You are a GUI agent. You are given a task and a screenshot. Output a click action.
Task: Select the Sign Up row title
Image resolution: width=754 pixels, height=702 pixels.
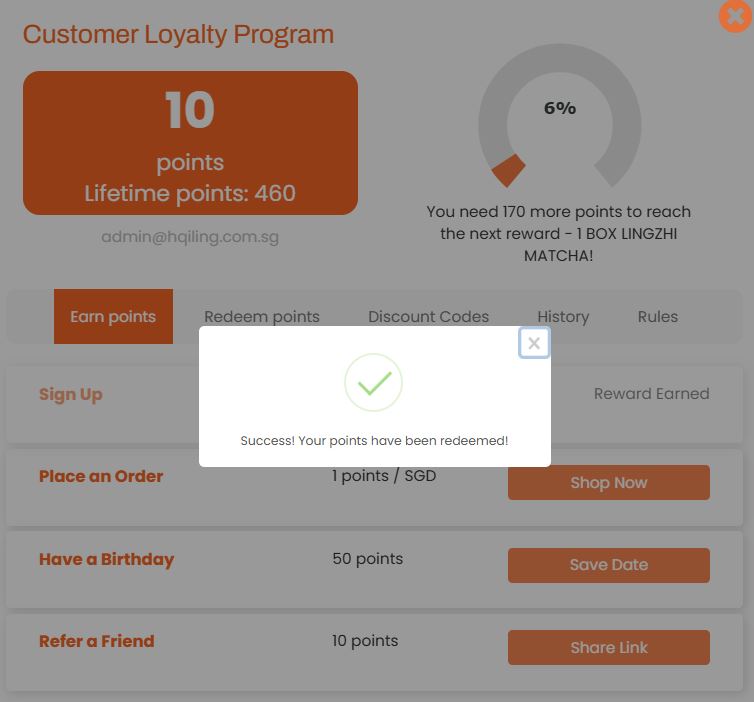71,394
